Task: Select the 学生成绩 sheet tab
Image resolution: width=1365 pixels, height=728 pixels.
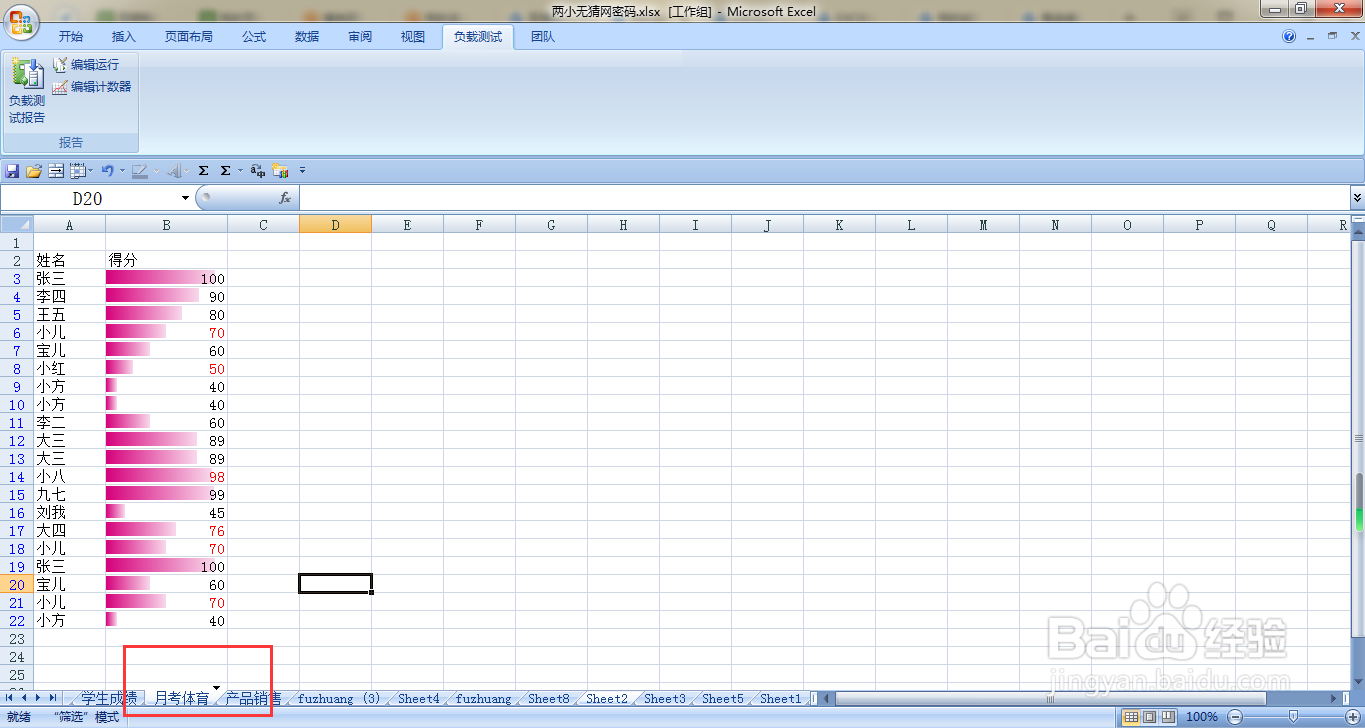Action: coord(109,699)
